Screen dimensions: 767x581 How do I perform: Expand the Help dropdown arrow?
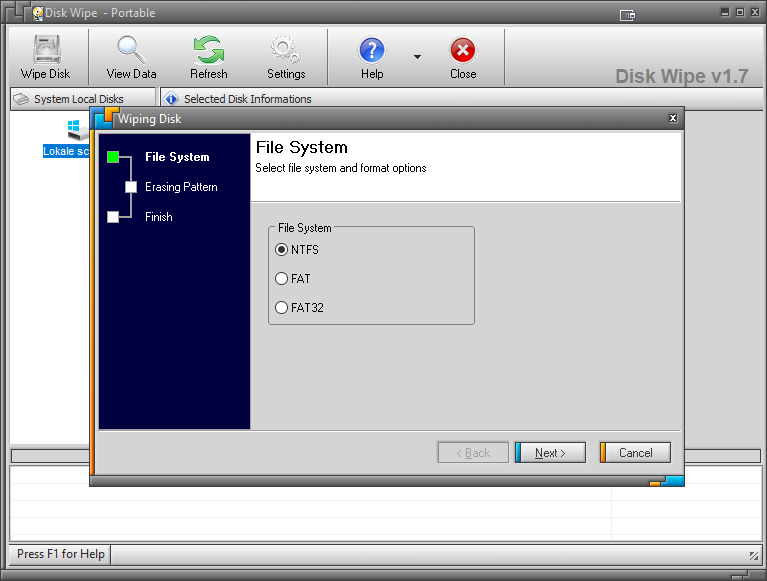pos(417,57)
